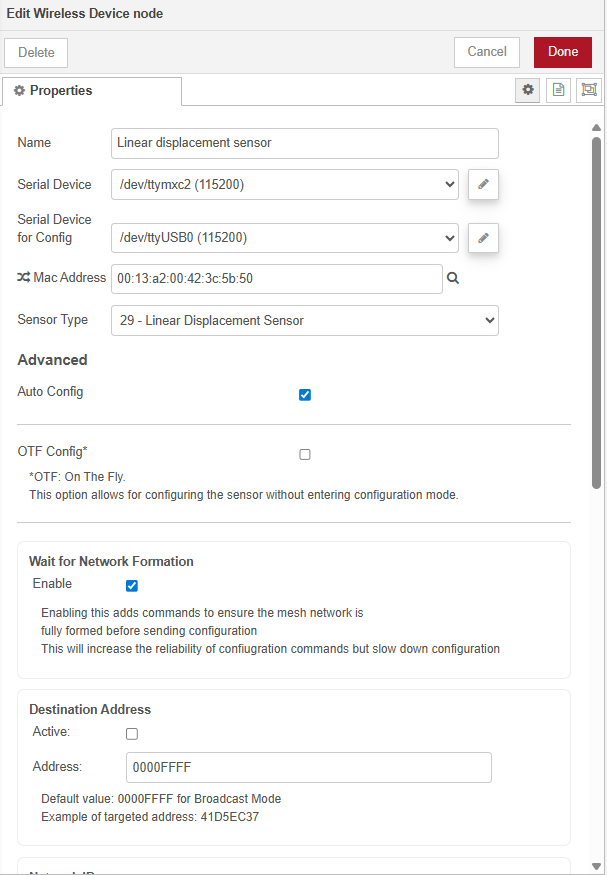
Task: Edit Serial Device for Config pencil icon
Action: click(483, 238)
